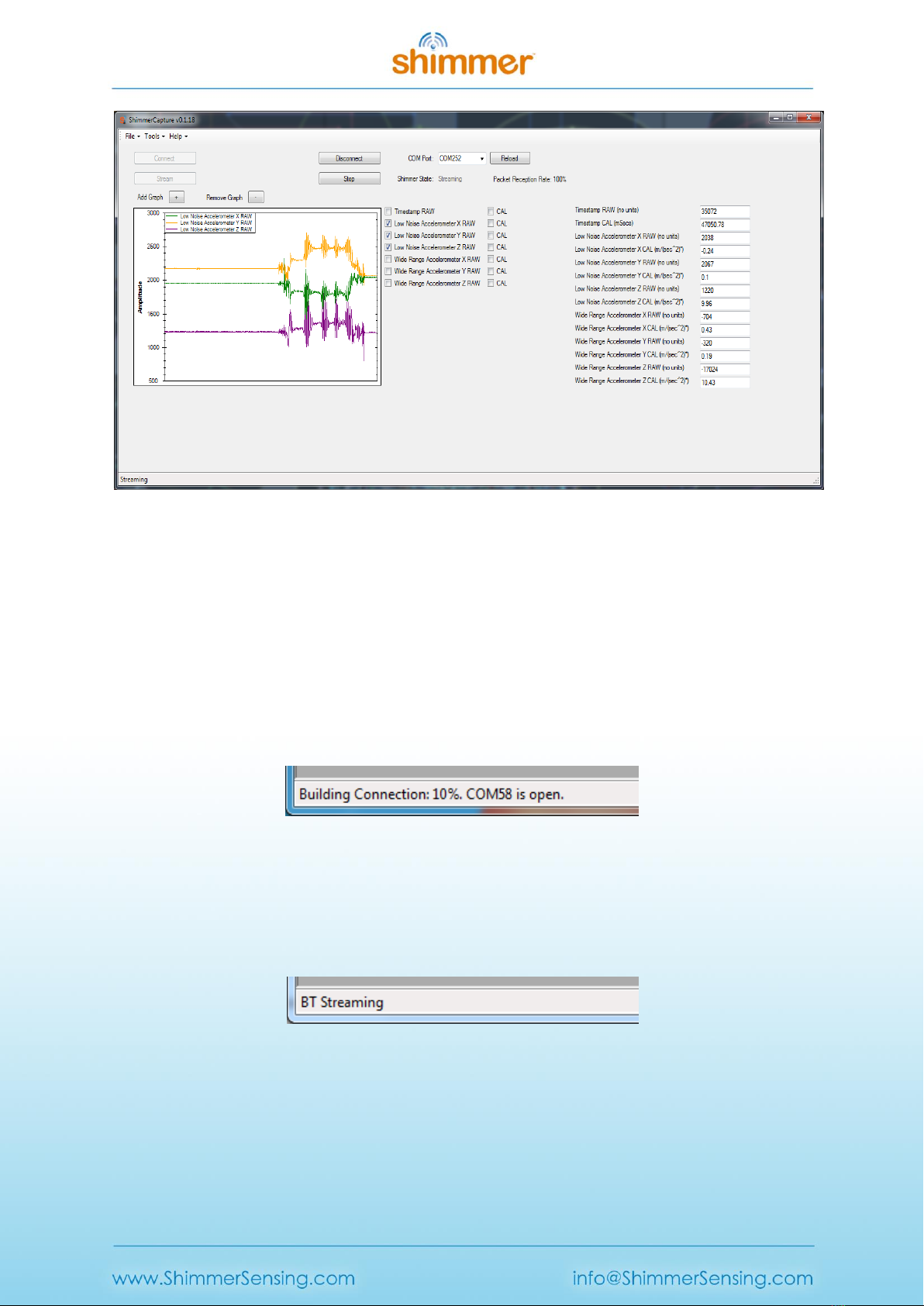Click the plus button beside Add Graph

tap(177, 198)
